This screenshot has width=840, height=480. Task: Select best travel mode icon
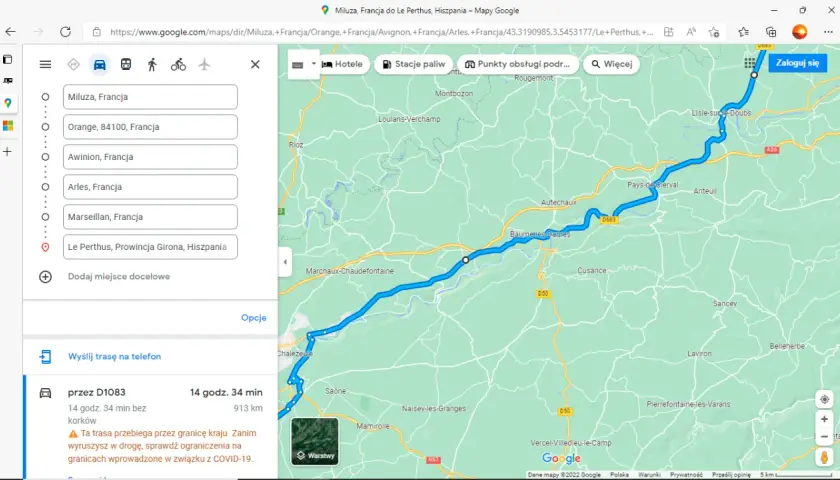click(73, 65)
